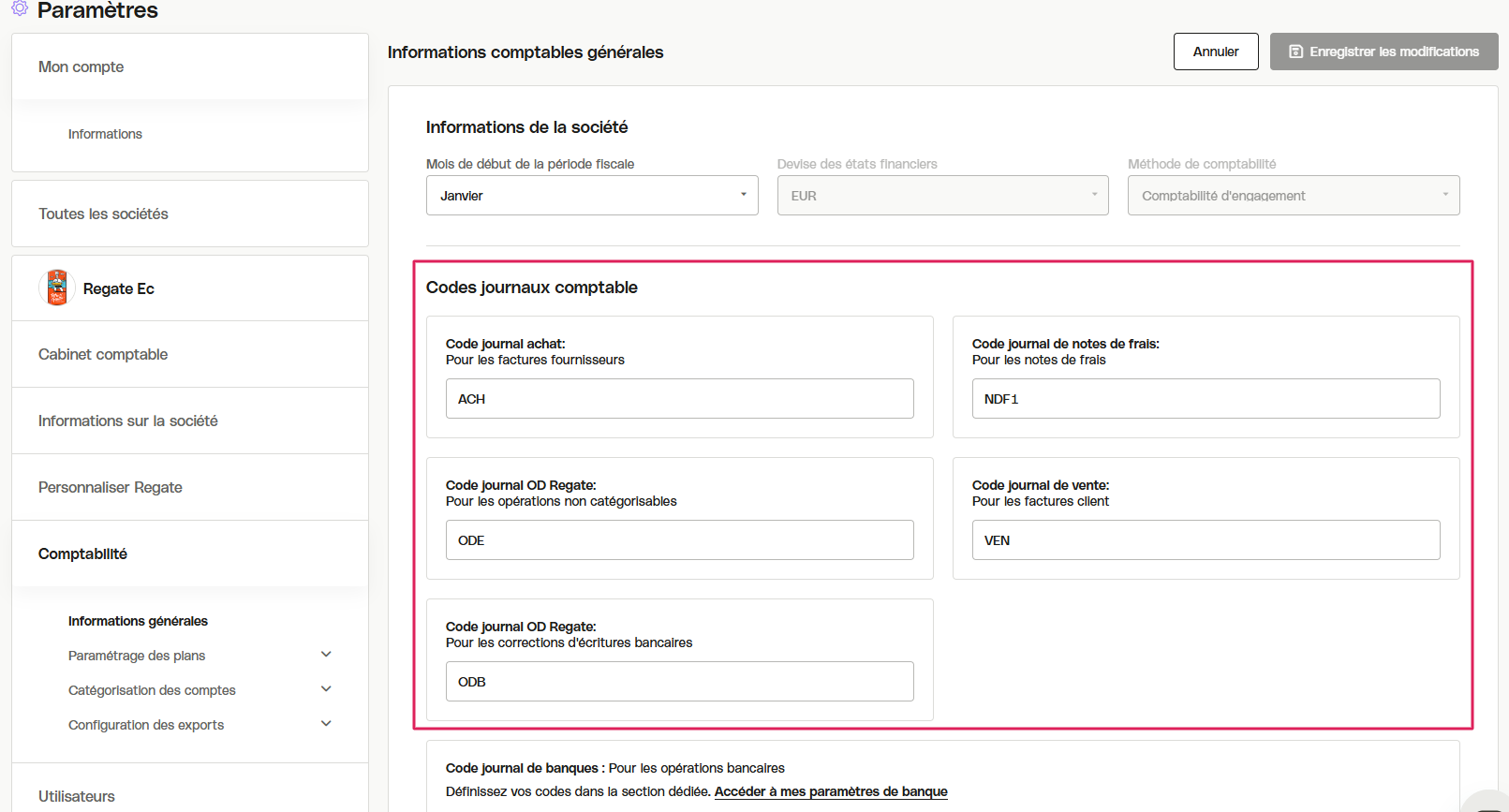The image size is (1509, 812).
Task: Edit the bank corrections code field ODB
Action: pos(680,682)
